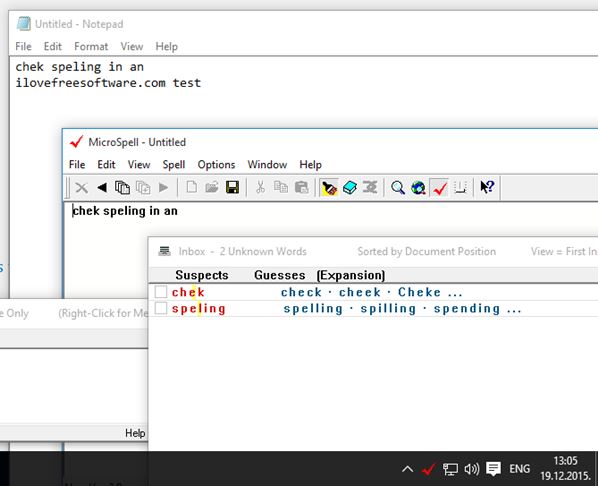Screen dimensions: 598x486
Task: Choose the guess 'spilling'
Action: click(388, 308)
